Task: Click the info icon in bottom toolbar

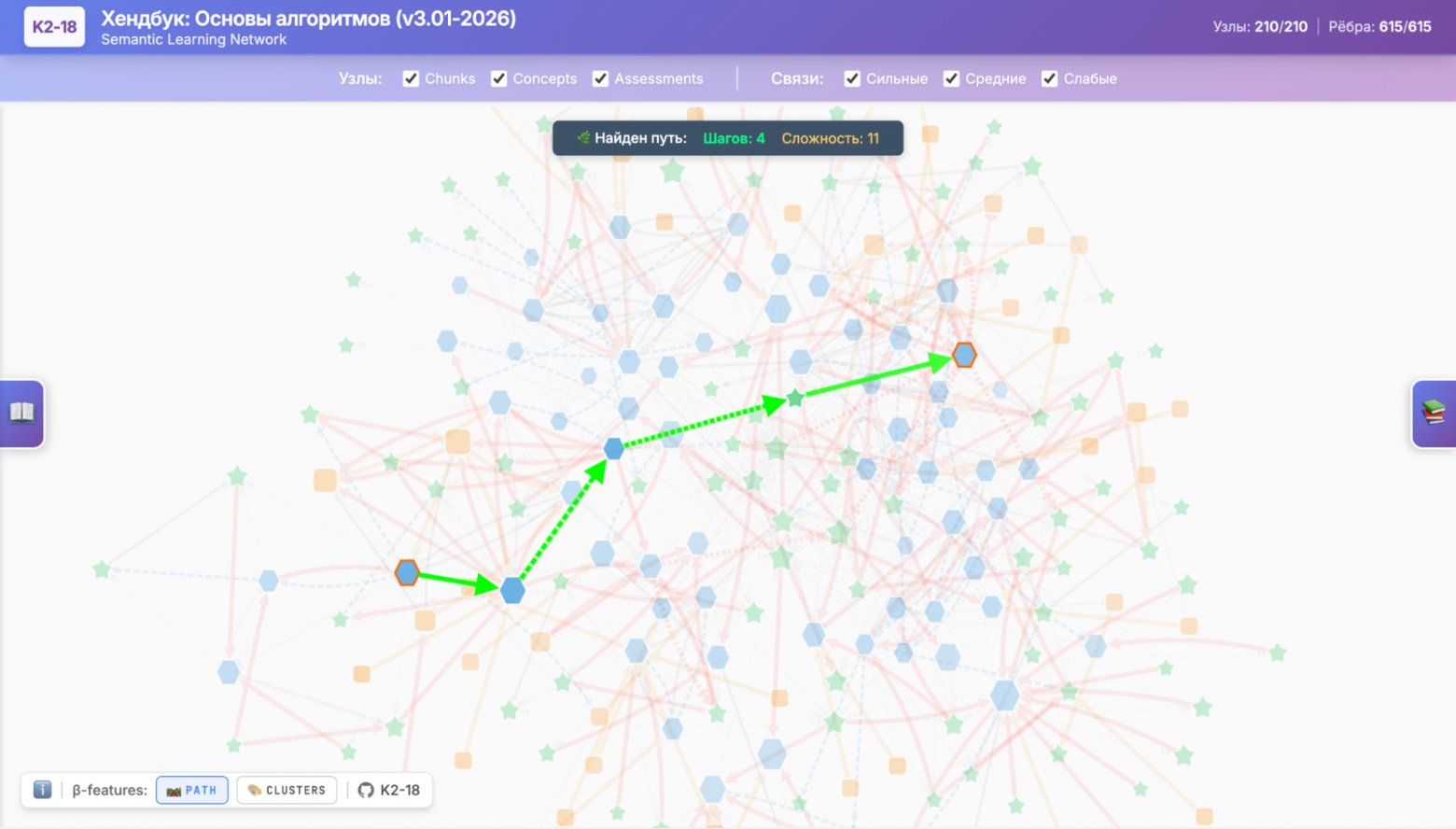Action: click(x=42, y=790)
